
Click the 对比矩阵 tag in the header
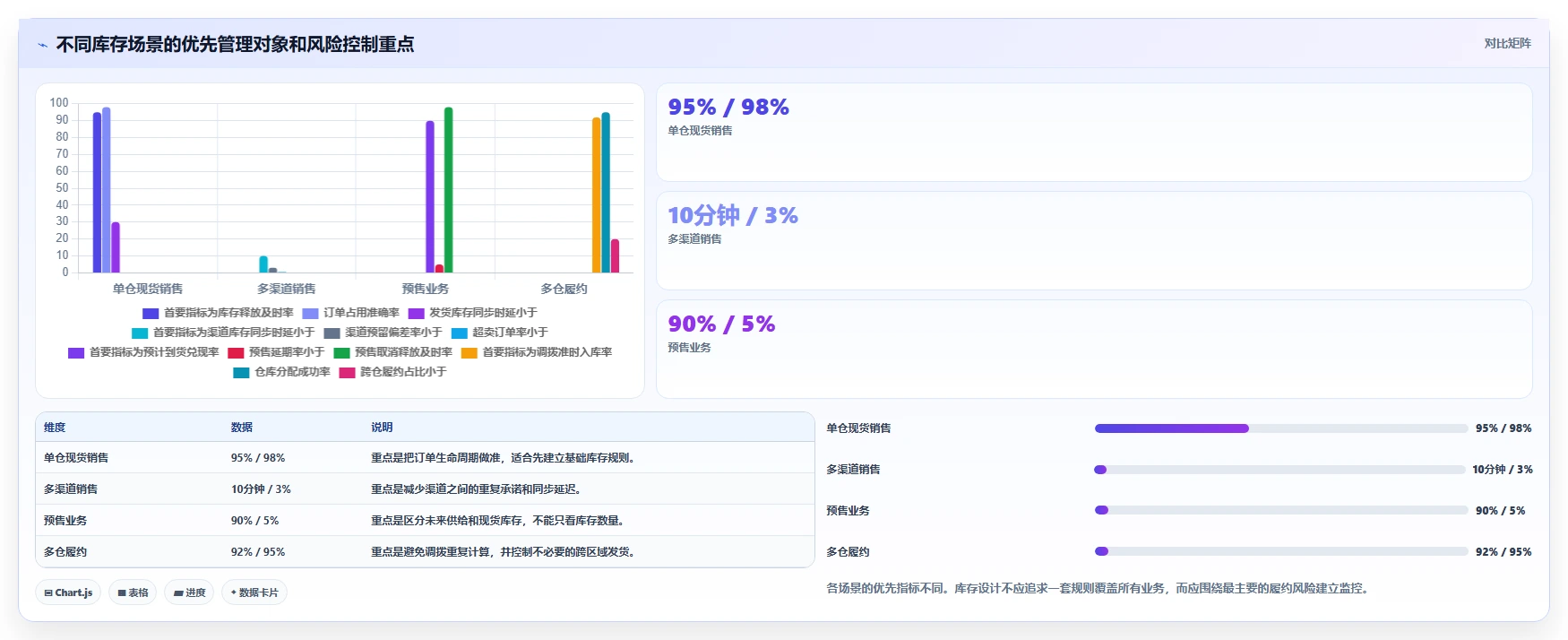(1507, 43)
